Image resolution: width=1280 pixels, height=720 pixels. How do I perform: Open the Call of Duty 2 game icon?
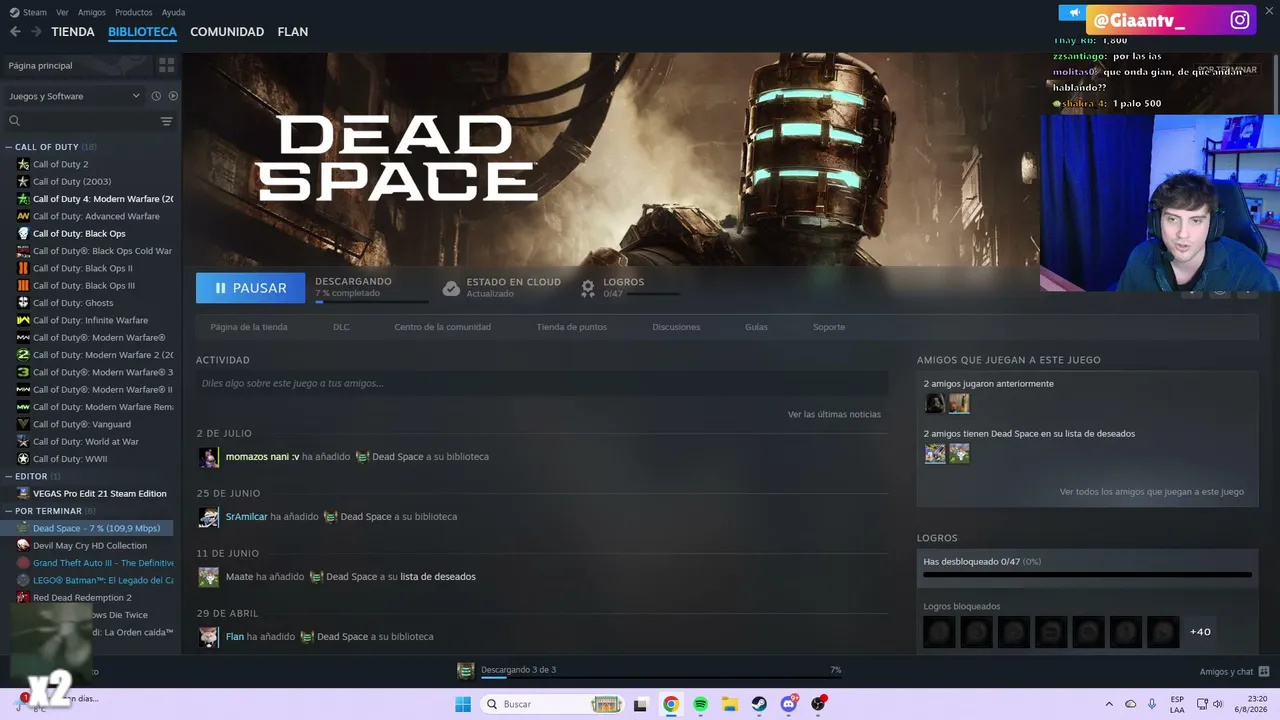point(23,164)
